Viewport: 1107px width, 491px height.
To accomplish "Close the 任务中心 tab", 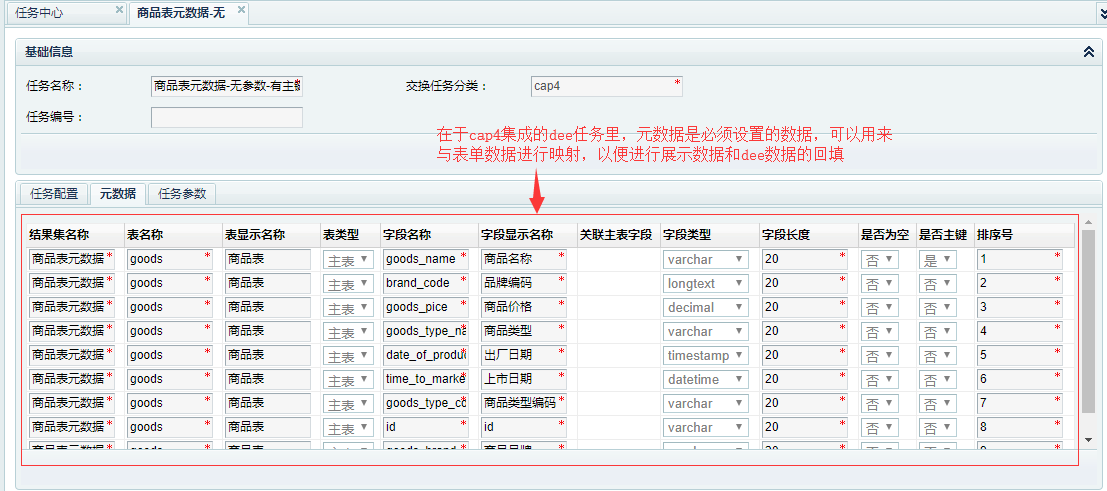I will click(x=119, y=11).
